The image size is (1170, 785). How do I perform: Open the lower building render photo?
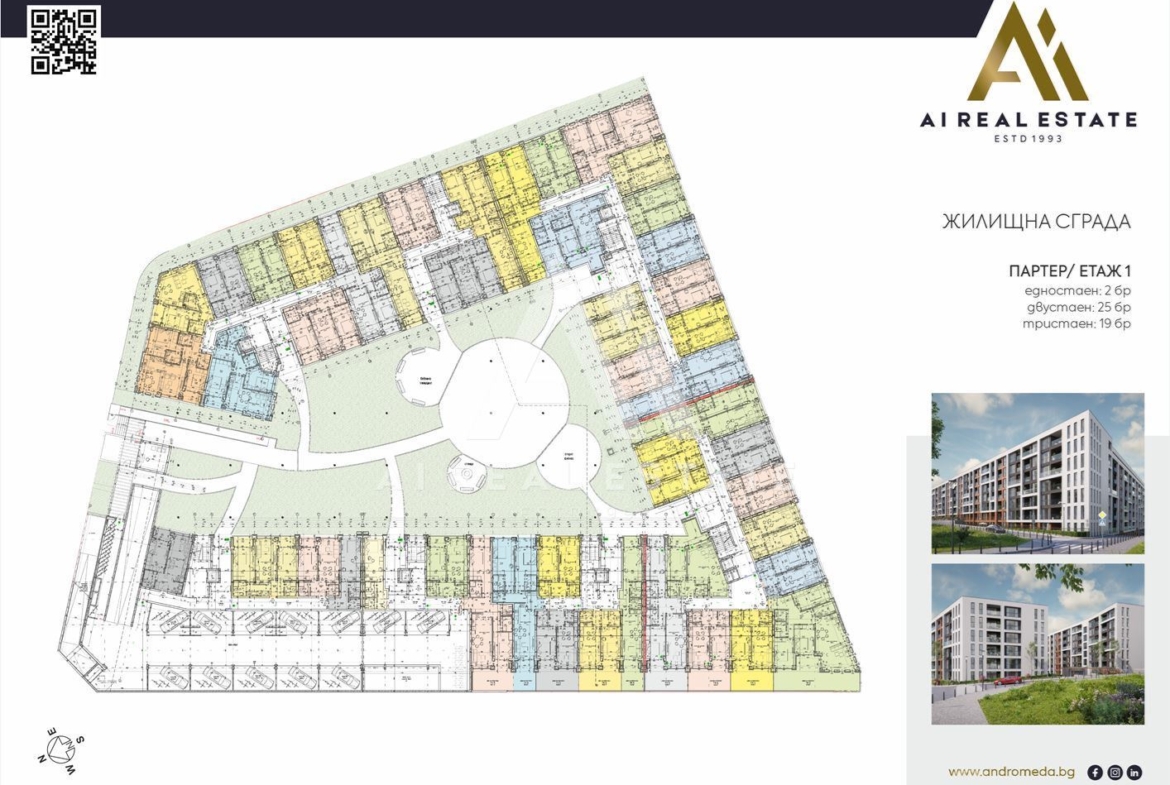[1038, 644]
